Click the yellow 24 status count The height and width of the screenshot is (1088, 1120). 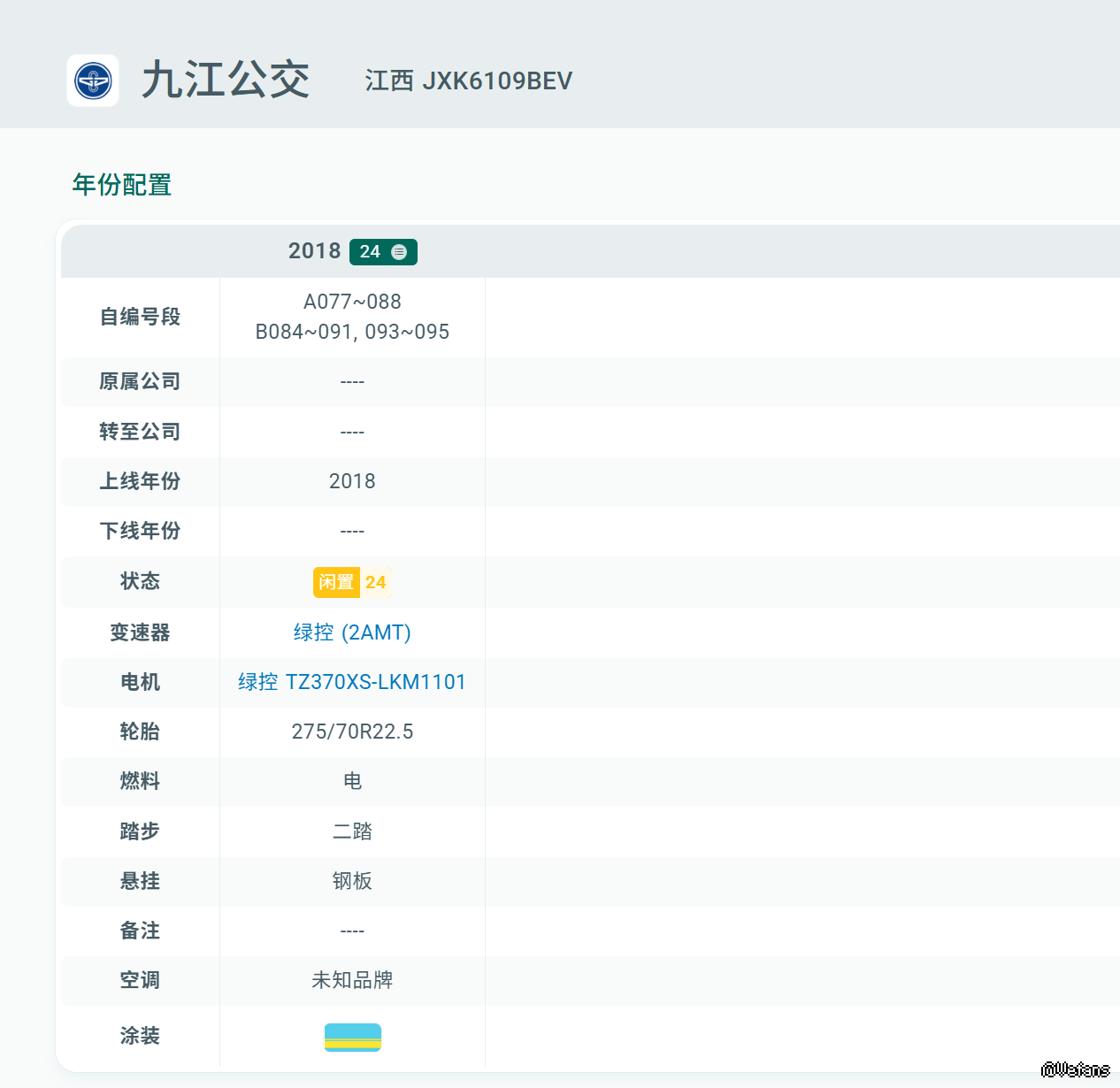tap(375, 582)
